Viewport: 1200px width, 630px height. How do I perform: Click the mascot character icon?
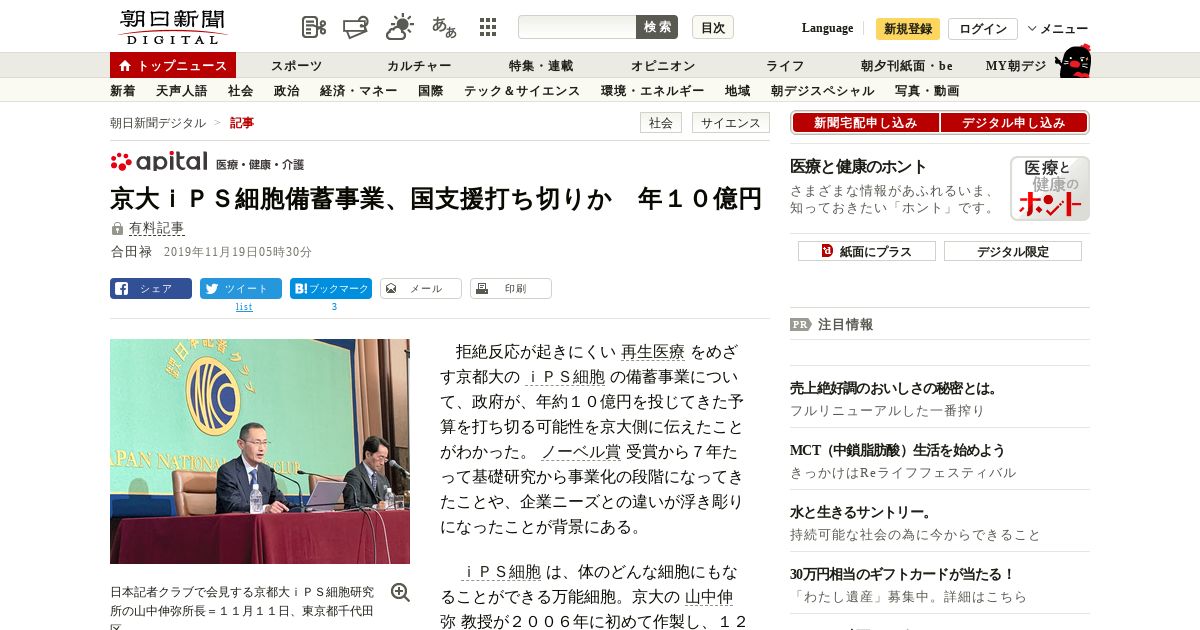tap(1074, 62)
